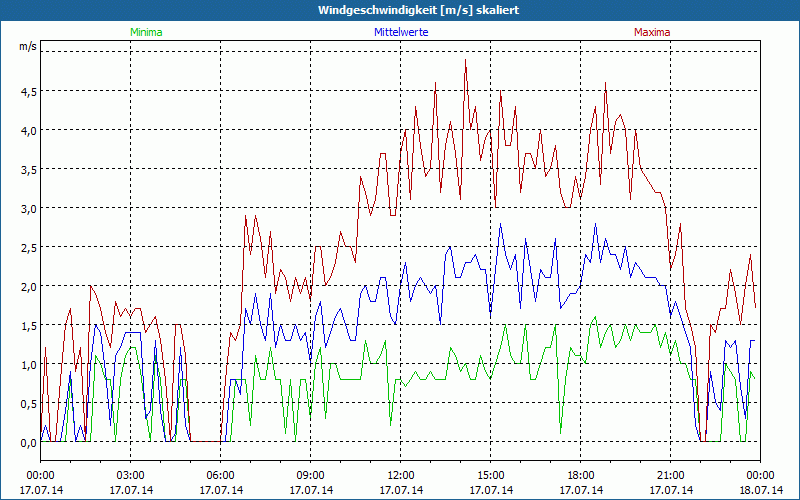Click the '4,5' y-axis value
Viewport: 800px width, 500px height.
click(x=29, y=92)
